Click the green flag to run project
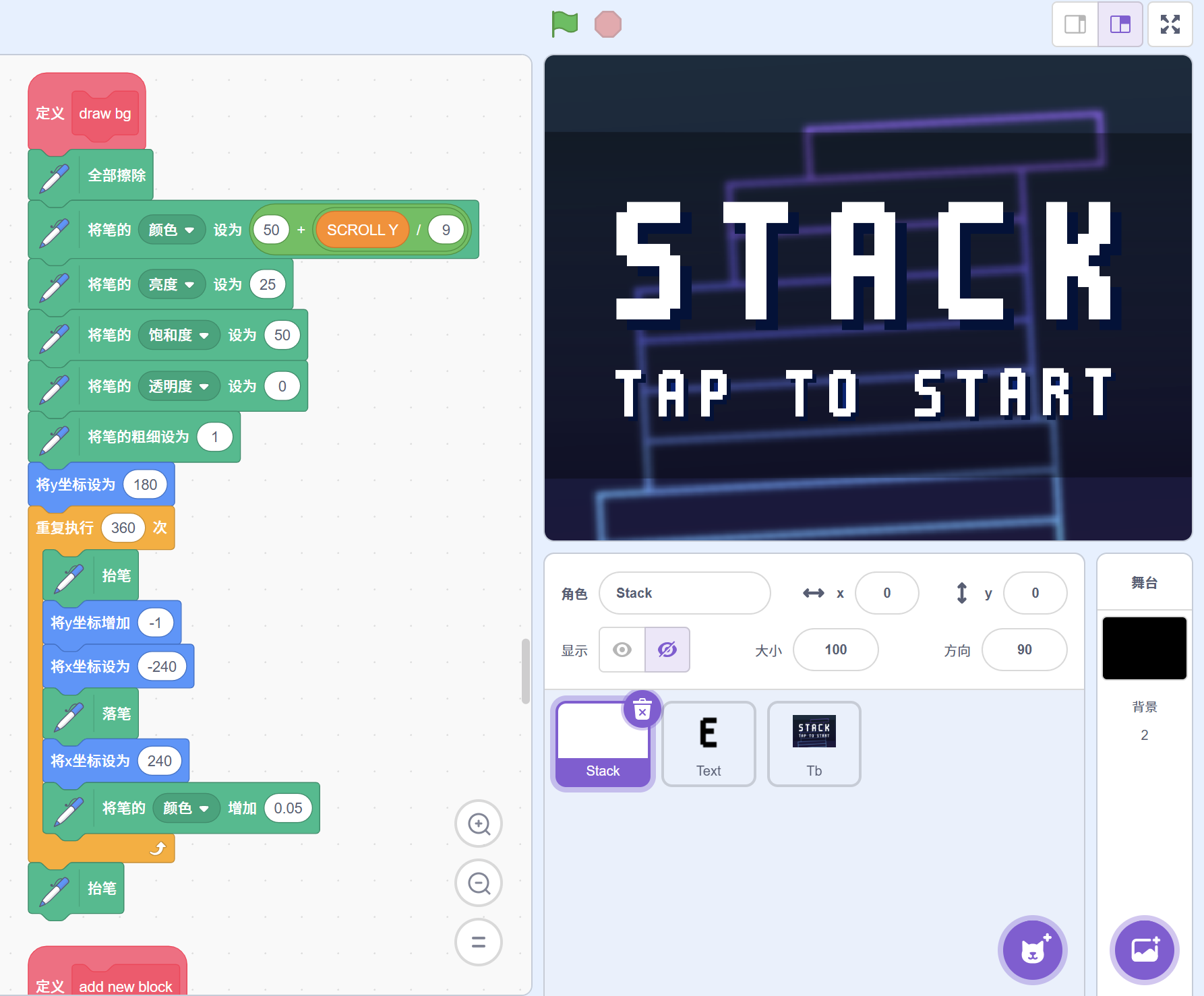Screen dimensions: 1204x996 pos(564,24)
